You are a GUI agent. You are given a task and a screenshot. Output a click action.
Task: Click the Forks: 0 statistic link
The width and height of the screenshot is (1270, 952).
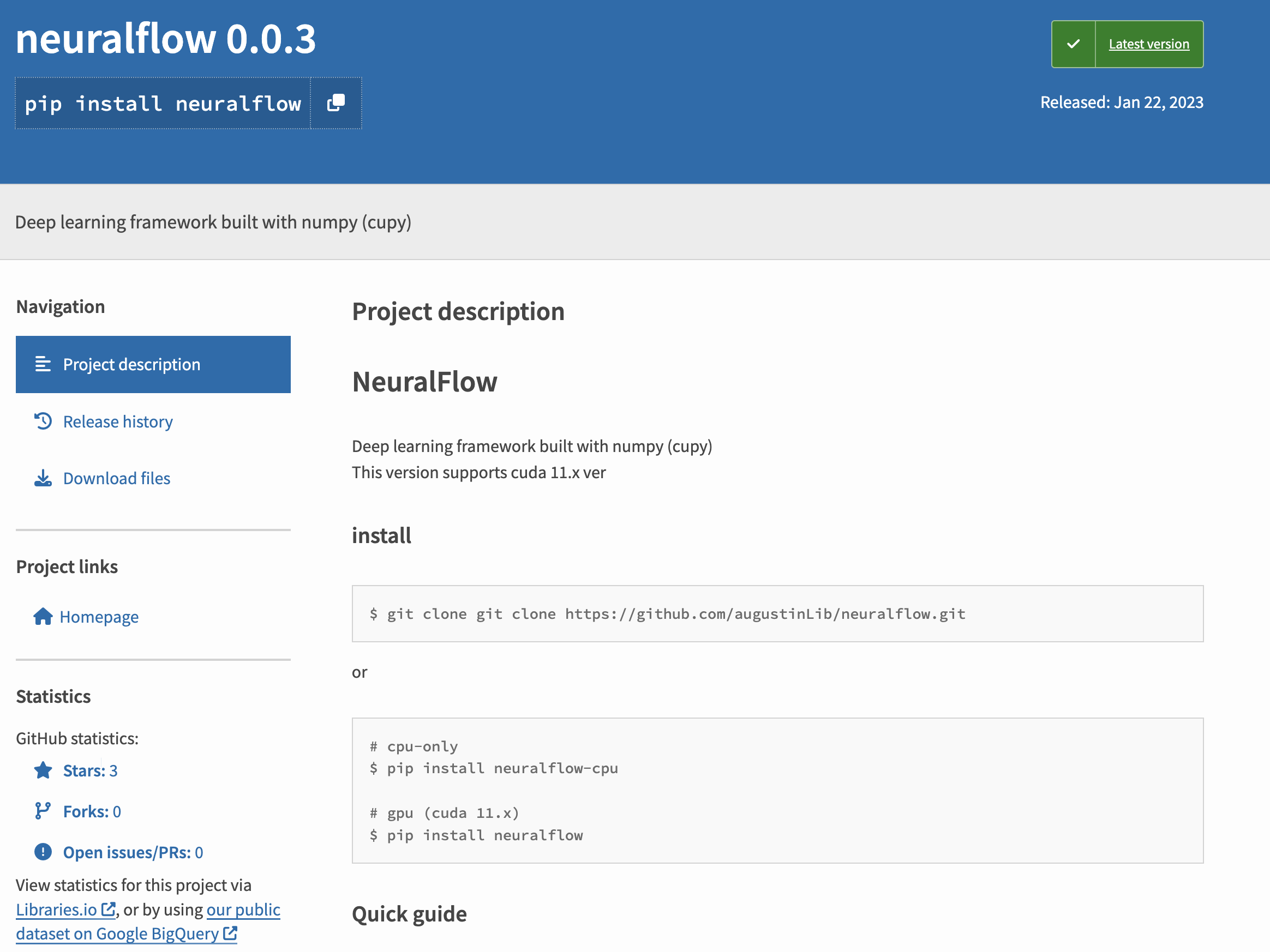(92, 811)
